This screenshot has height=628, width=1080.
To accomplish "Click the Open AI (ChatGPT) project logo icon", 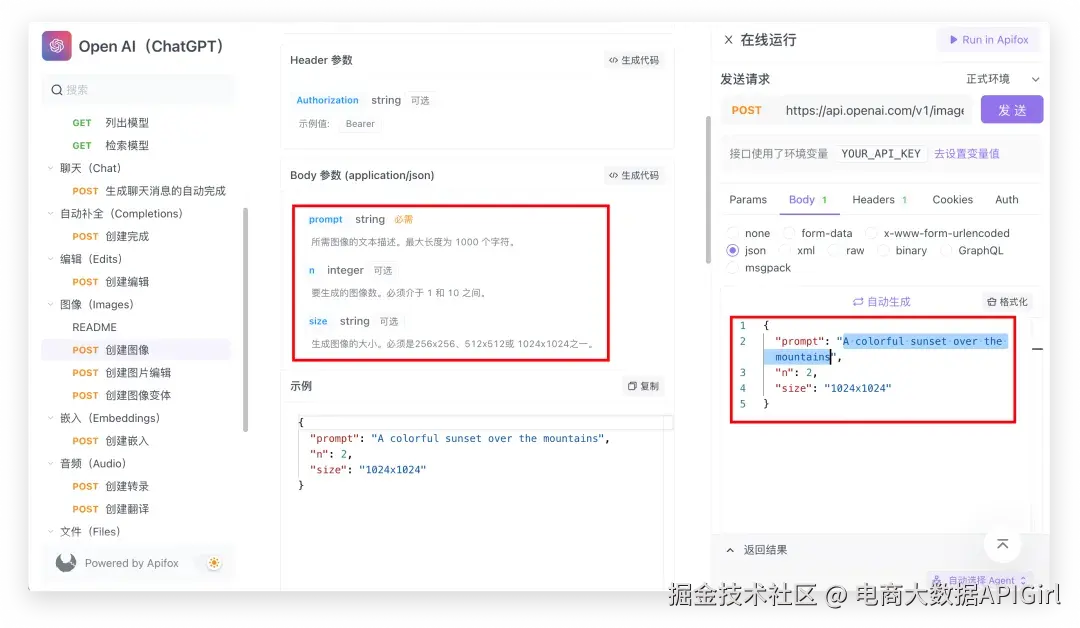I will click(57, 45).
